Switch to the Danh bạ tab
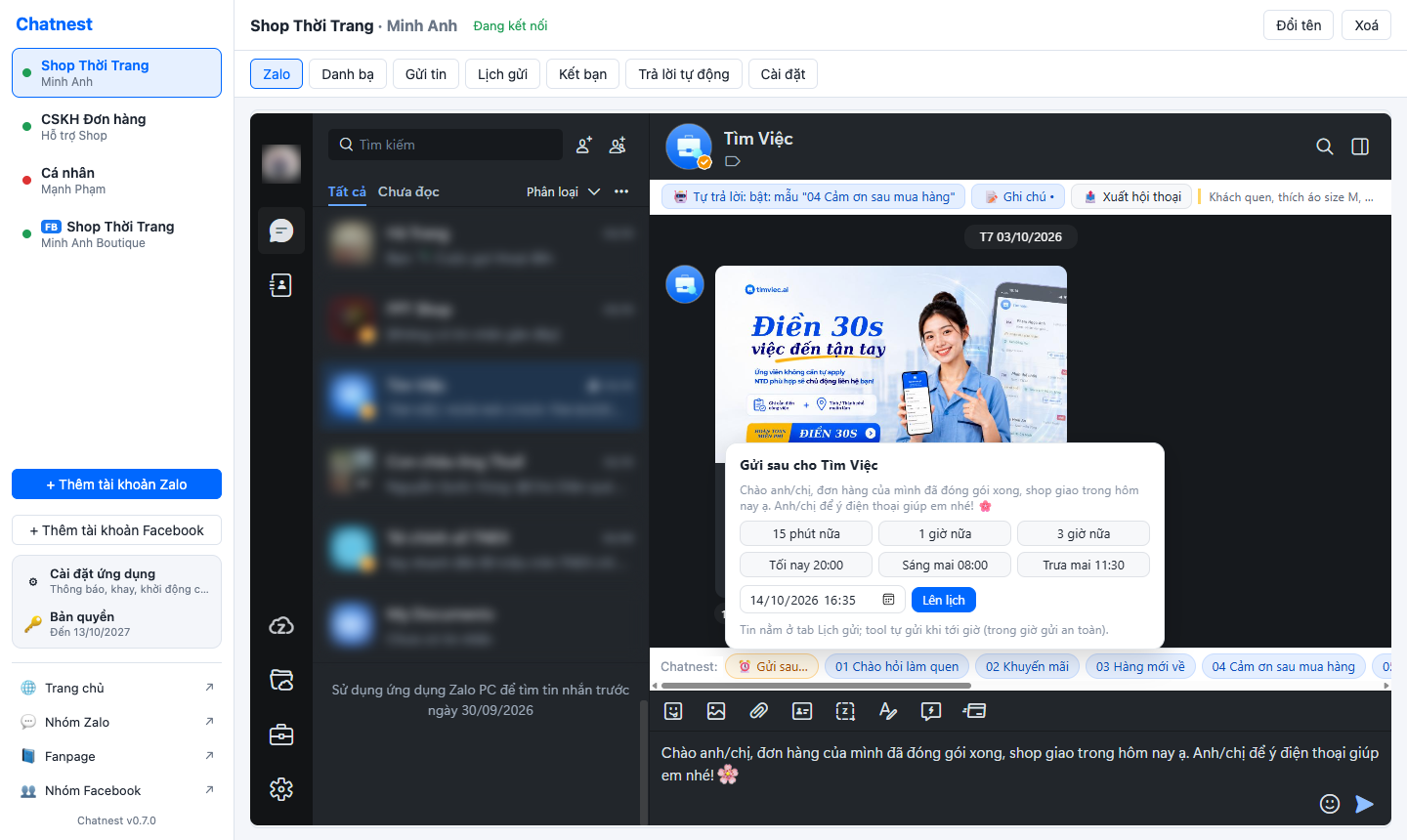 348,74
